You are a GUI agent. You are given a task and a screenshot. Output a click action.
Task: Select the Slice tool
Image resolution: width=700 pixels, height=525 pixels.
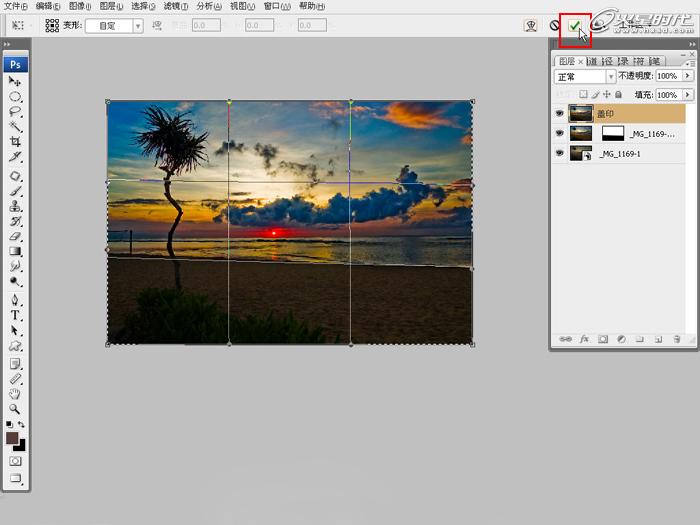click(15, 157)
